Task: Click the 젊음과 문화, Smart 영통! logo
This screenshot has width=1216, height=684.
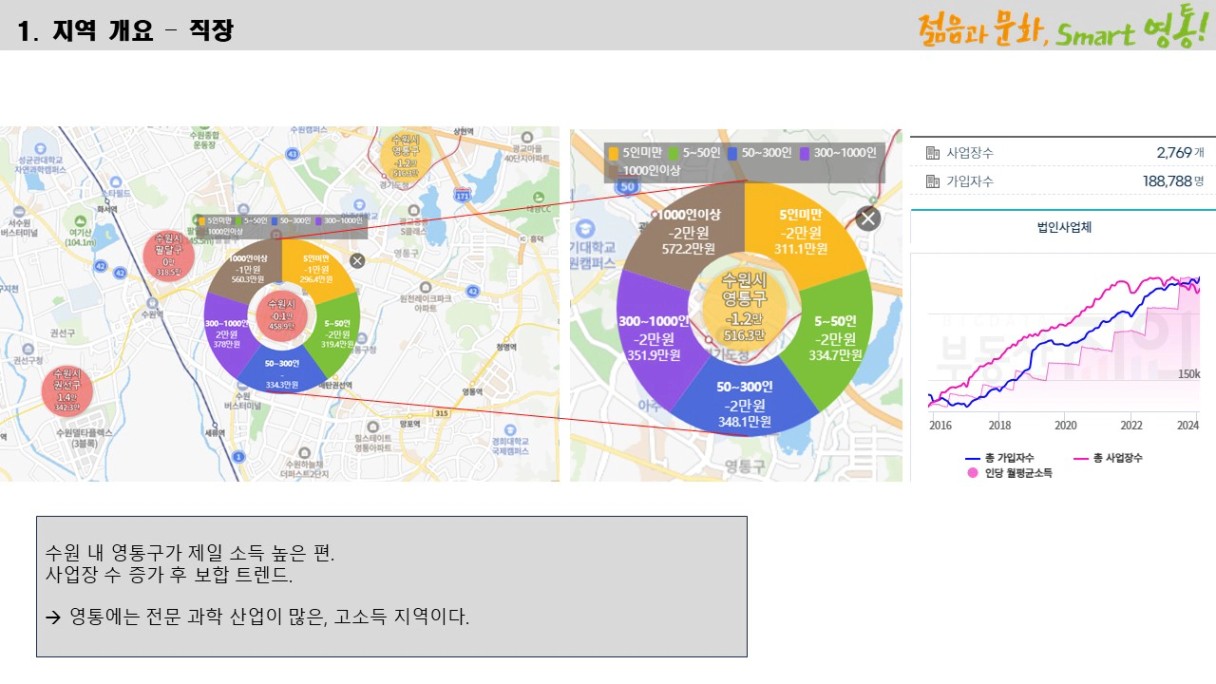Action: pyautogui.click(x=1063, y=28)
